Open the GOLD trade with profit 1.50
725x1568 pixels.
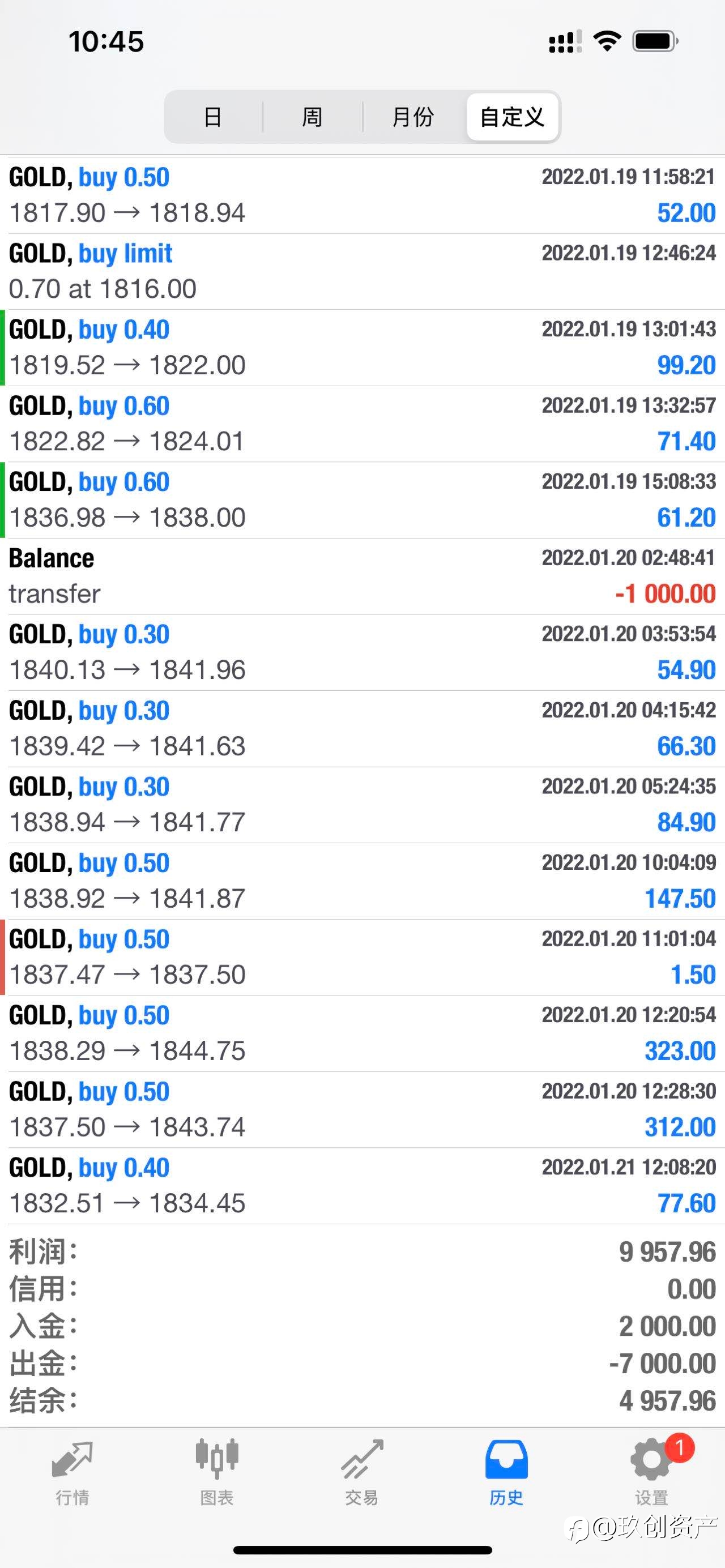click(362, 958)
